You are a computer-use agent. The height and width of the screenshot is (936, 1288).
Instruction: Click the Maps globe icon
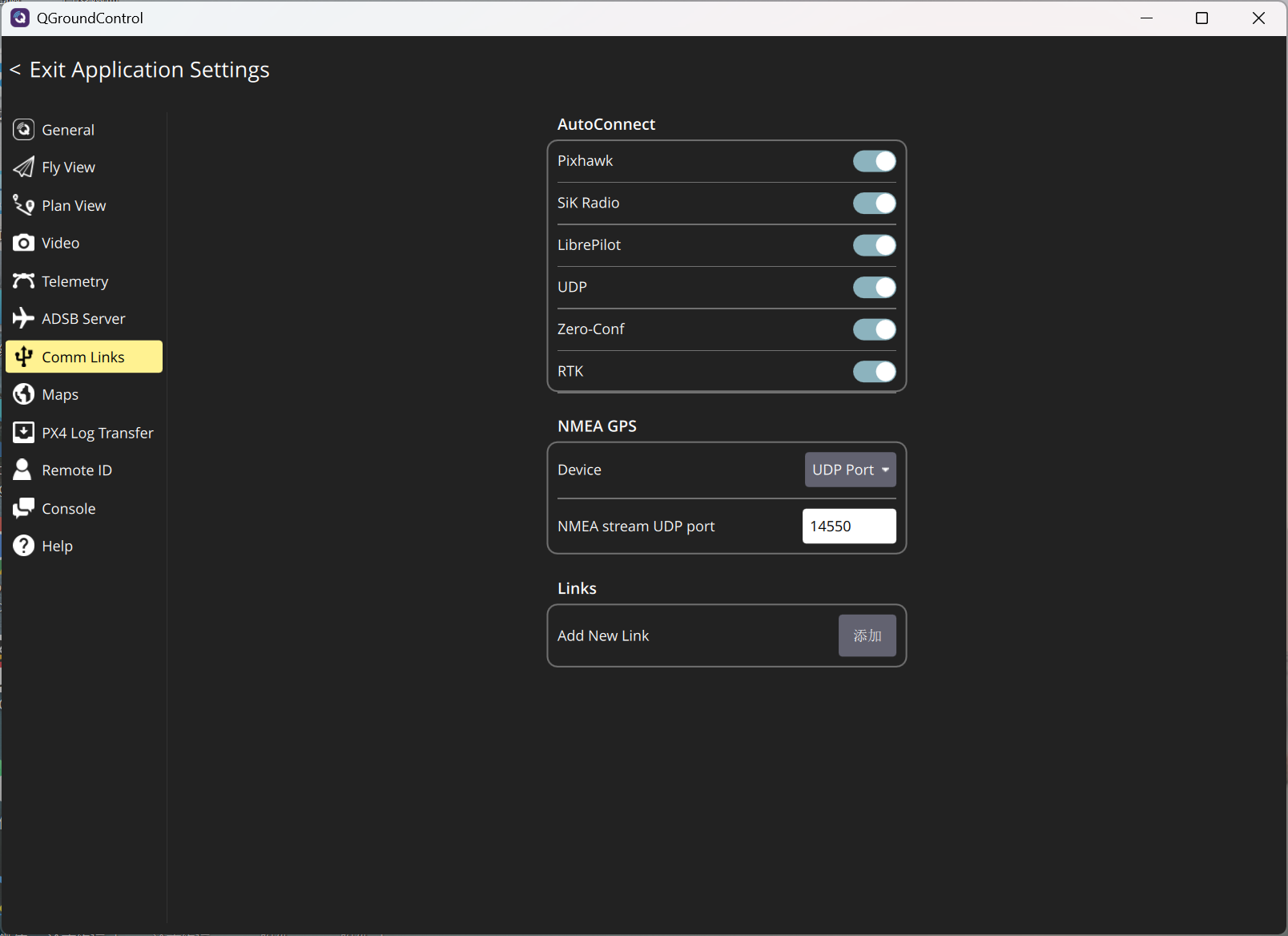coord(23,394)
